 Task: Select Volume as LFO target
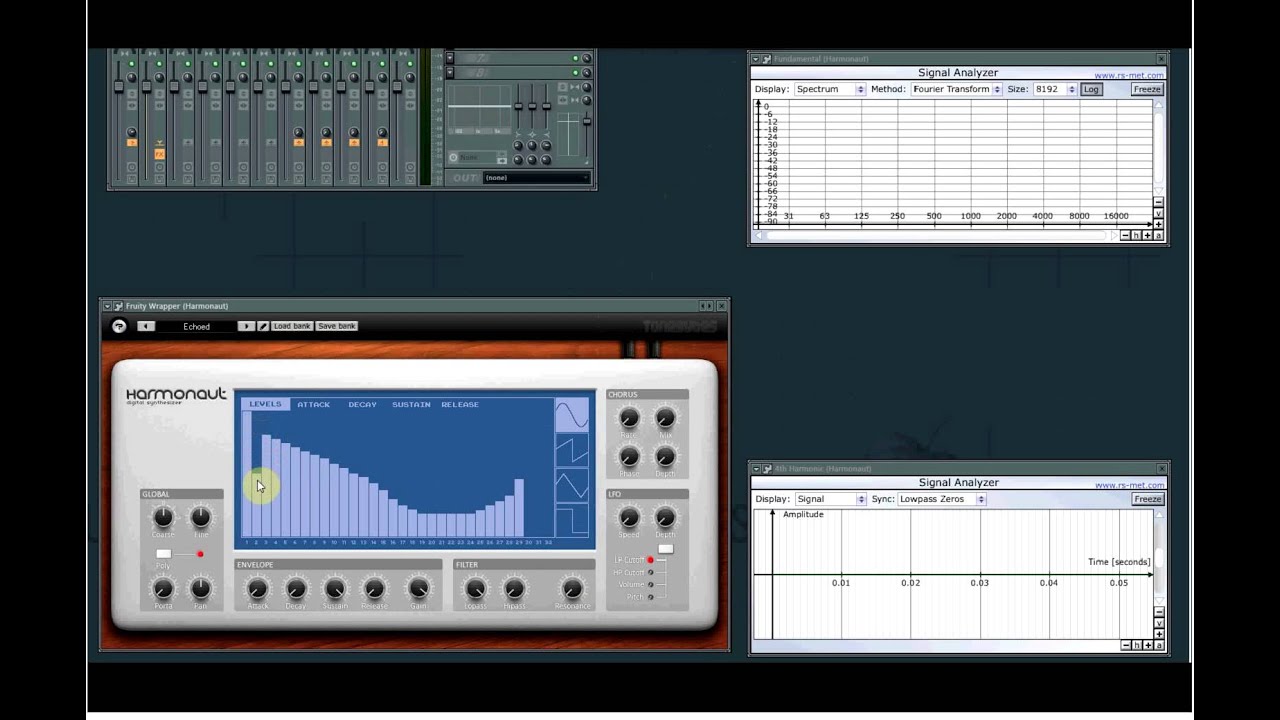[x=651, y=585]
